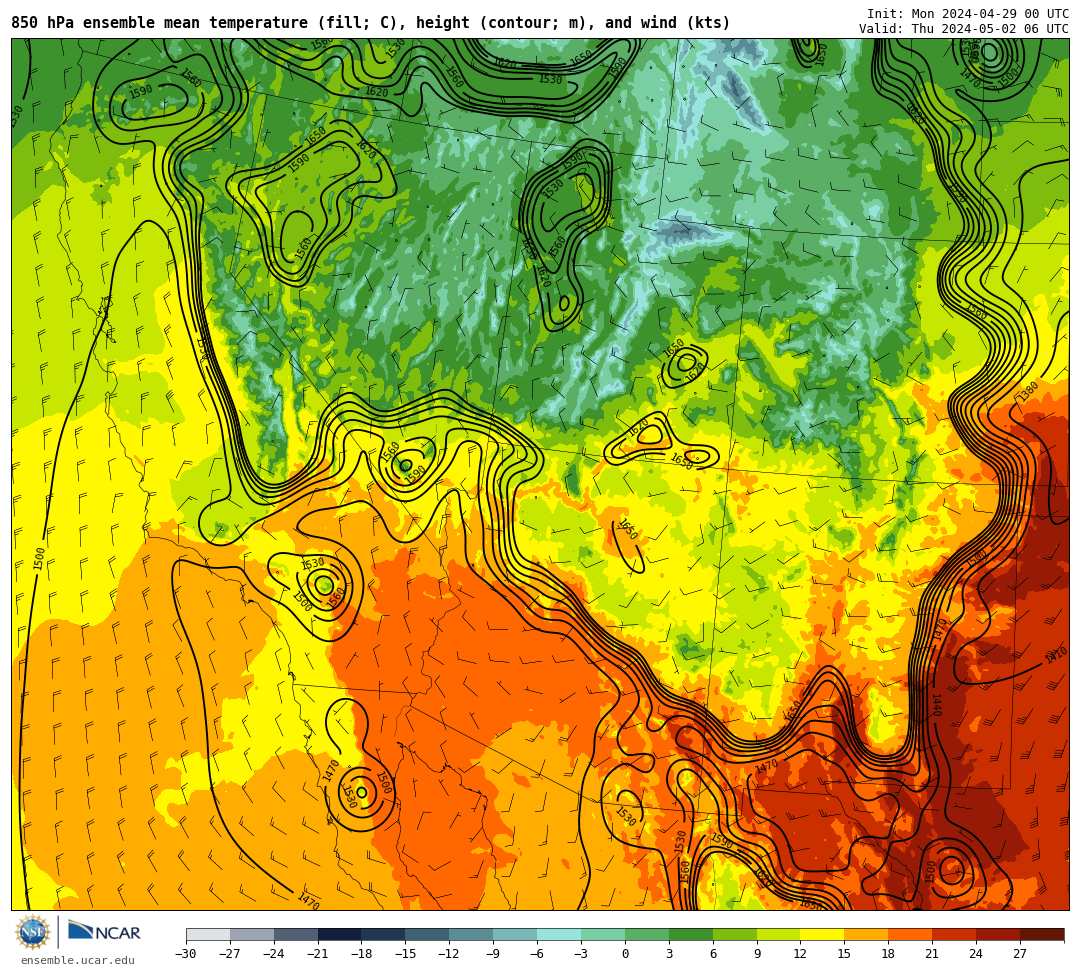Pick the 9 to 12 lime colorbar swatch
The image size is (1080, 973).
click(779, 934)
